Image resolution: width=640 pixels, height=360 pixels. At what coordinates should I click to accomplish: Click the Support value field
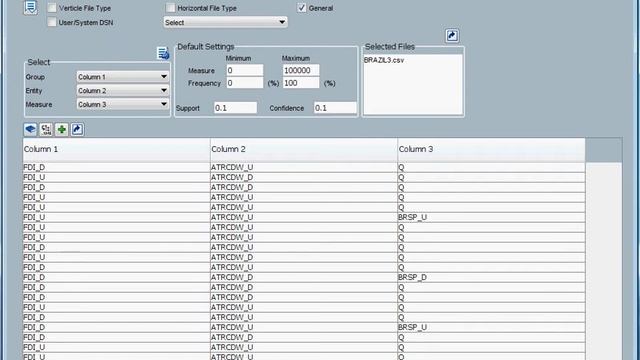236,108
